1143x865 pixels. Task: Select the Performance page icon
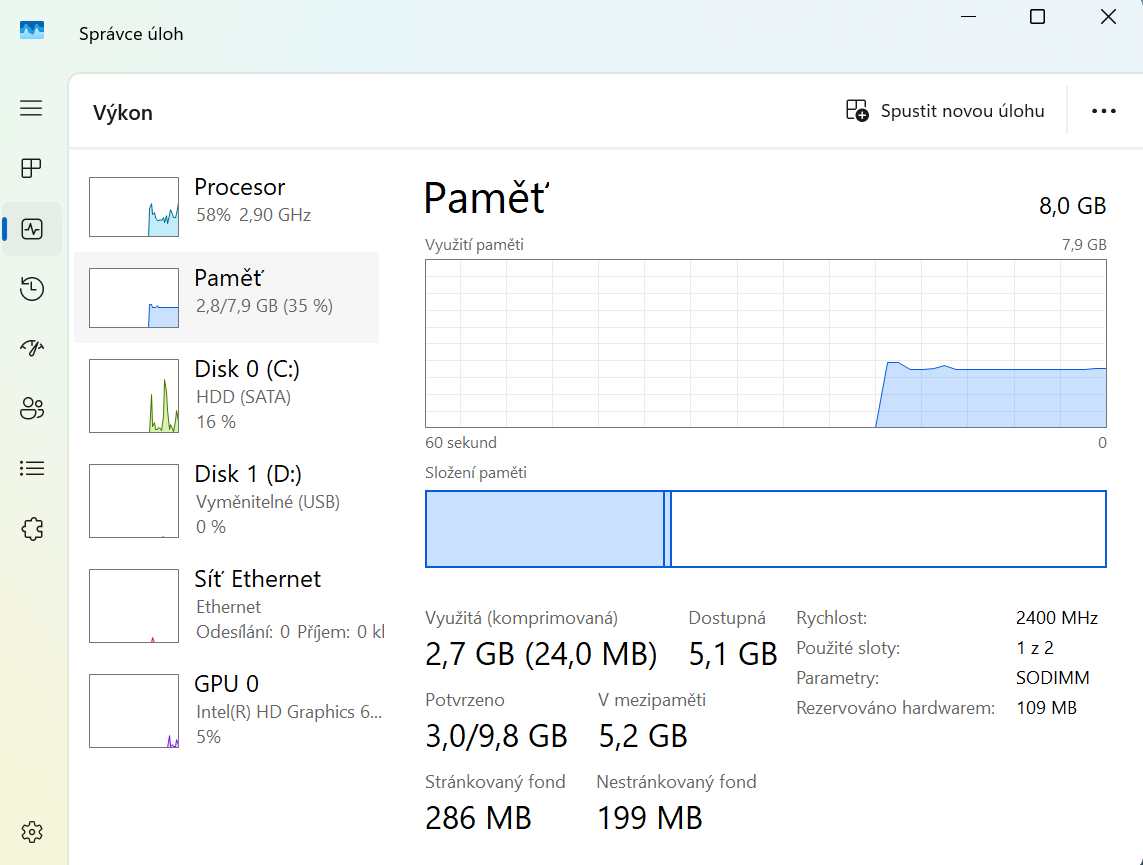32,229
